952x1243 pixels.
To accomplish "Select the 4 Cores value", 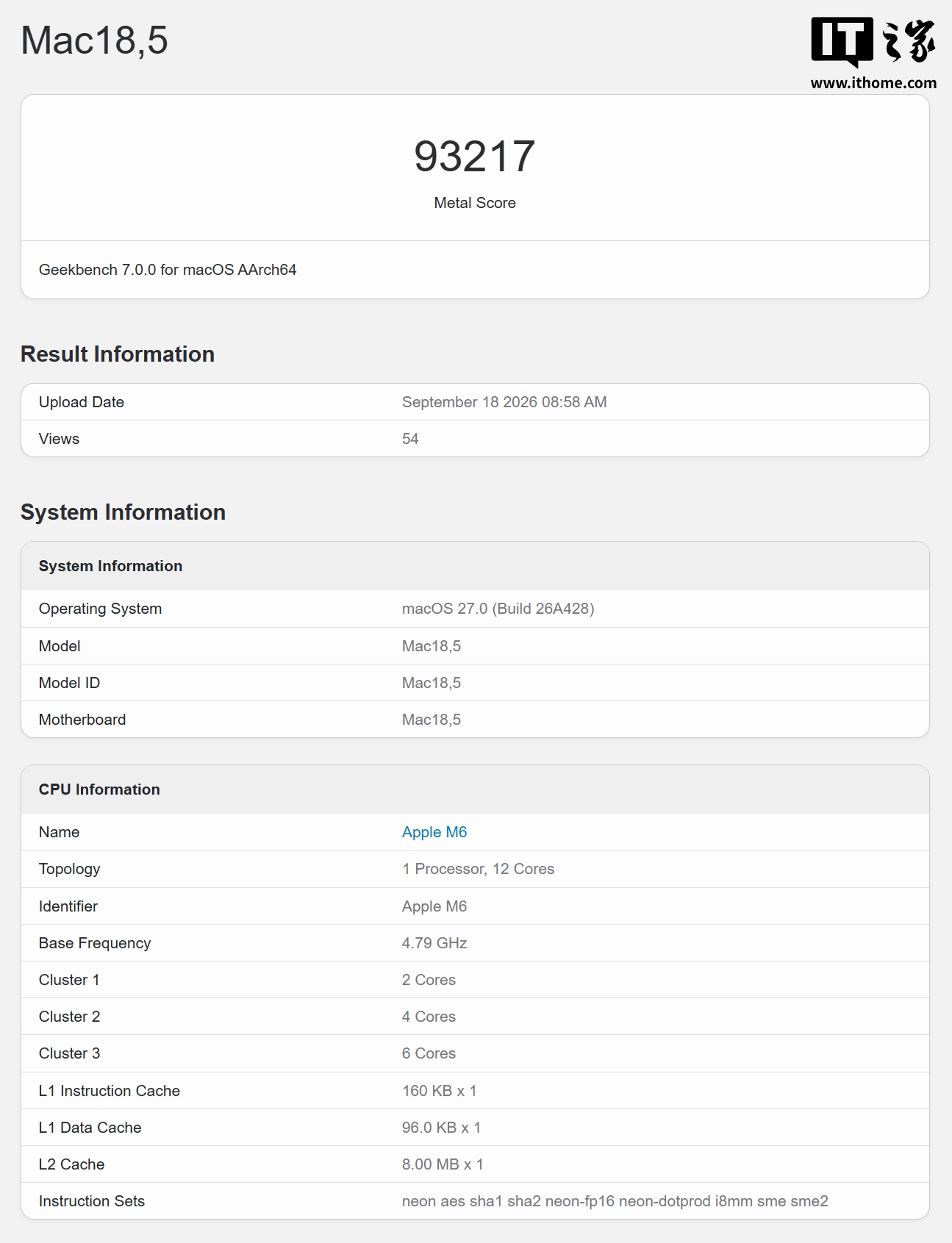I will pyautogui.click(x=429, y=1017).
